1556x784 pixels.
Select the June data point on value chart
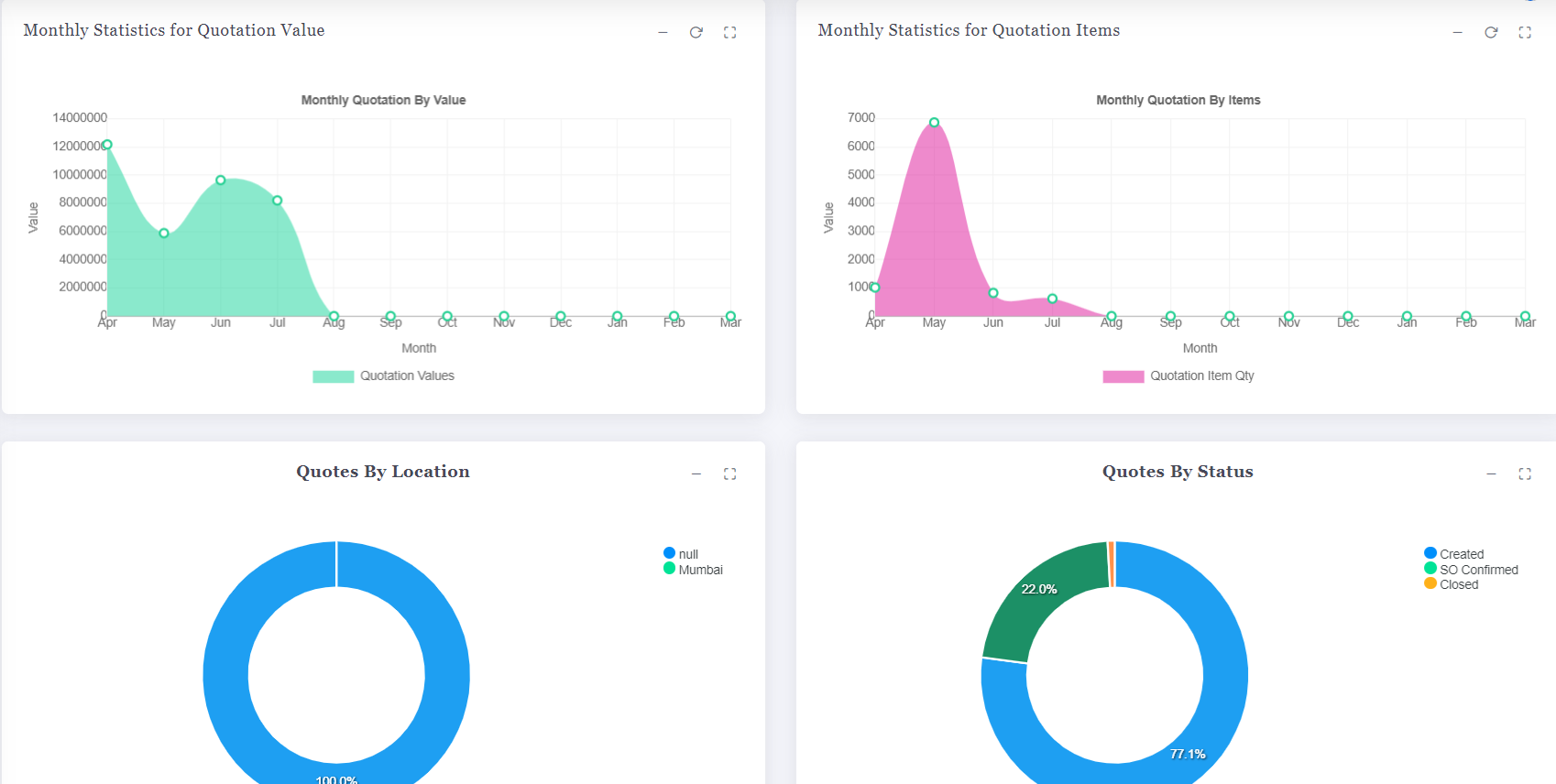(x=221, y=180)
